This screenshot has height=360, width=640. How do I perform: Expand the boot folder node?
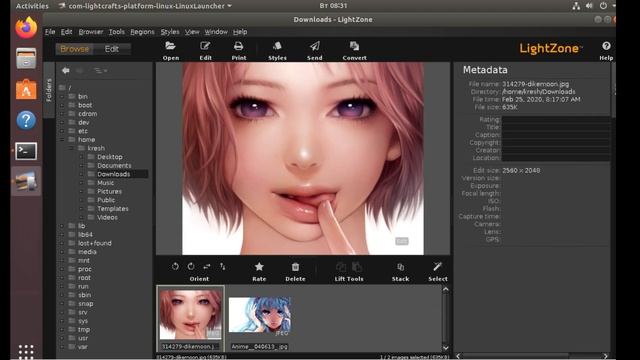coord(62,105)
